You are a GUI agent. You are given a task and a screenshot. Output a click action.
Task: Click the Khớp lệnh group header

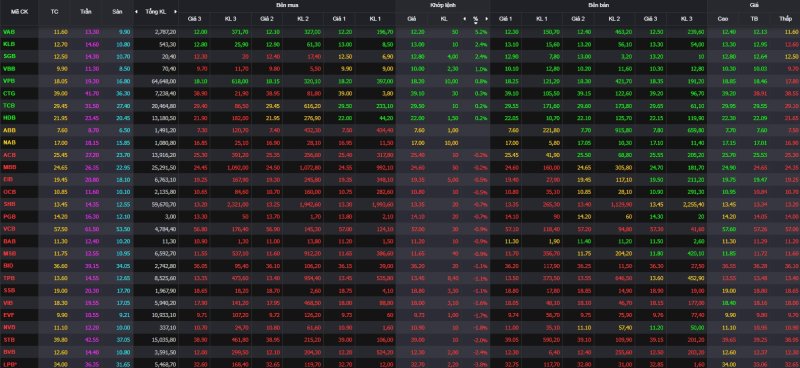tap(442, 5)
